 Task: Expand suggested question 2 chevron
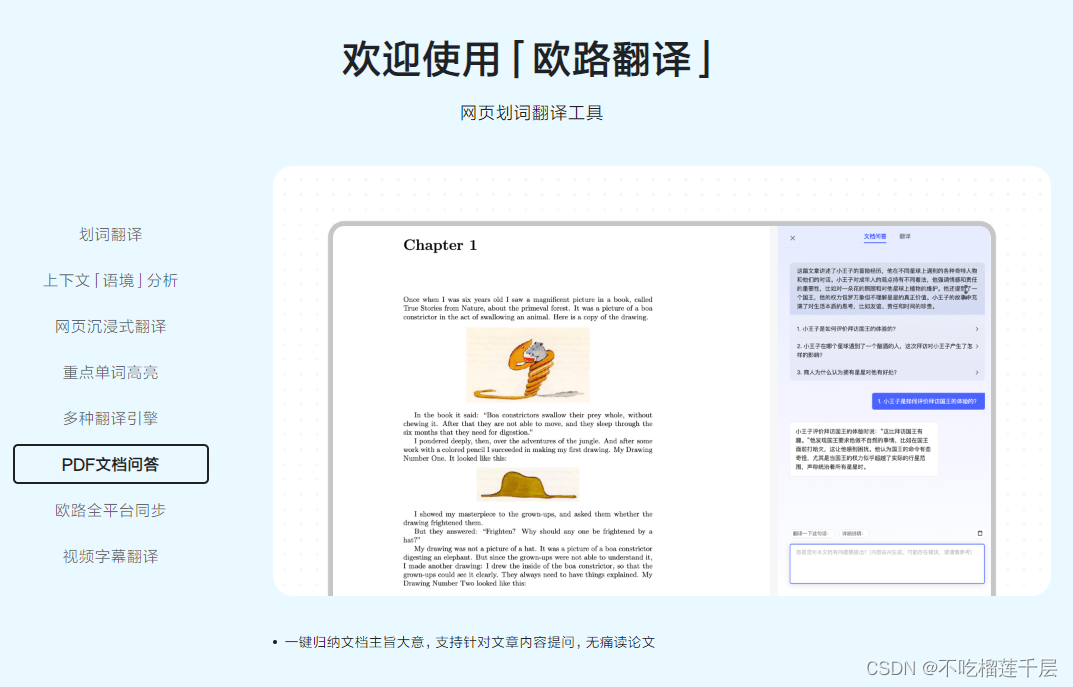[x=977, y=346]
